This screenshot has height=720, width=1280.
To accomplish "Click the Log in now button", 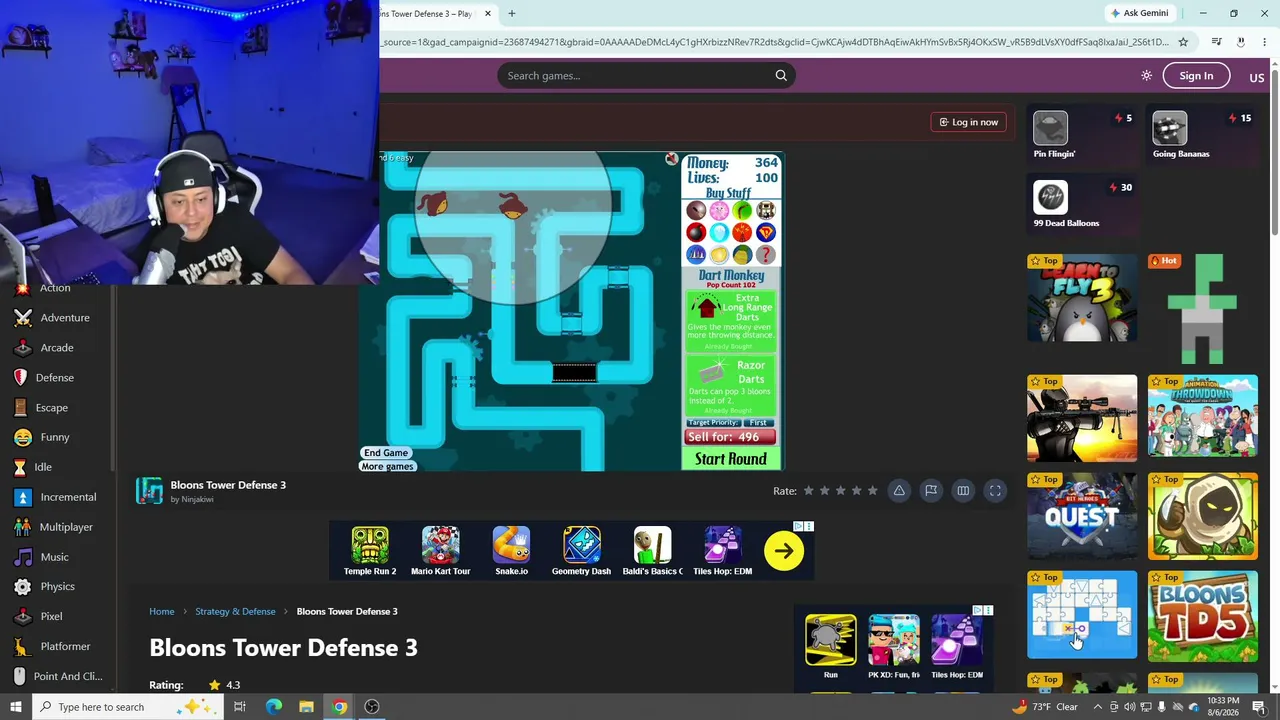I will click(x=968, y=122).
